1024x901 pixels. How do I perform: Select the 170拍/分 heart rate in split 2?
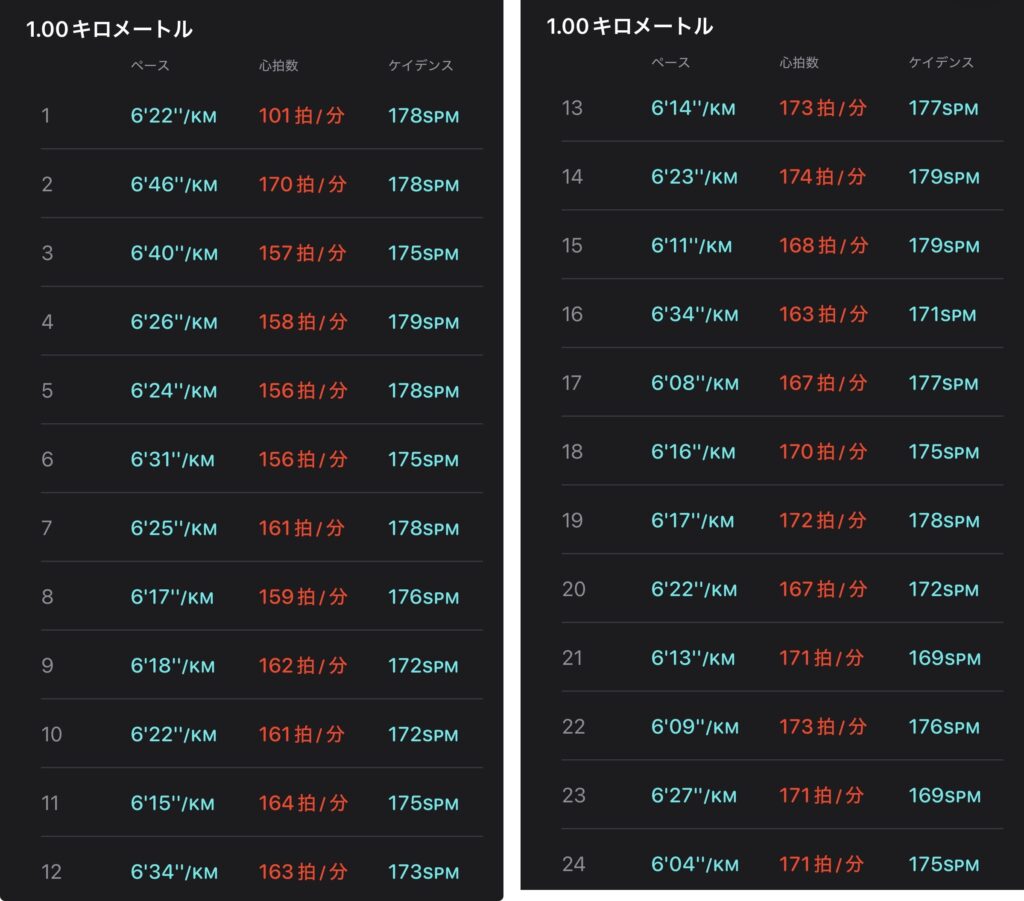point(302,184)
